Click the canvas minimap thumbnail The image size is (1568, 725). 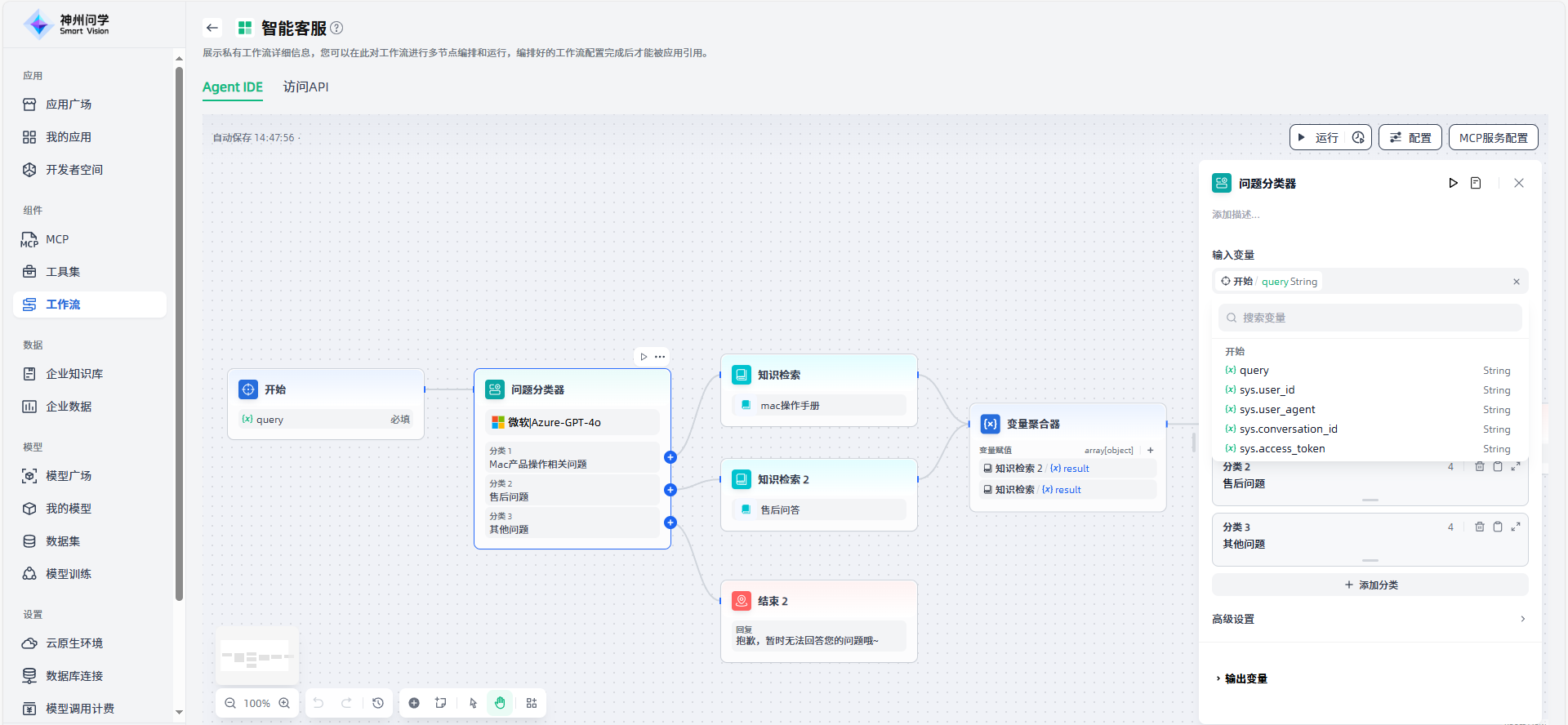256,656
